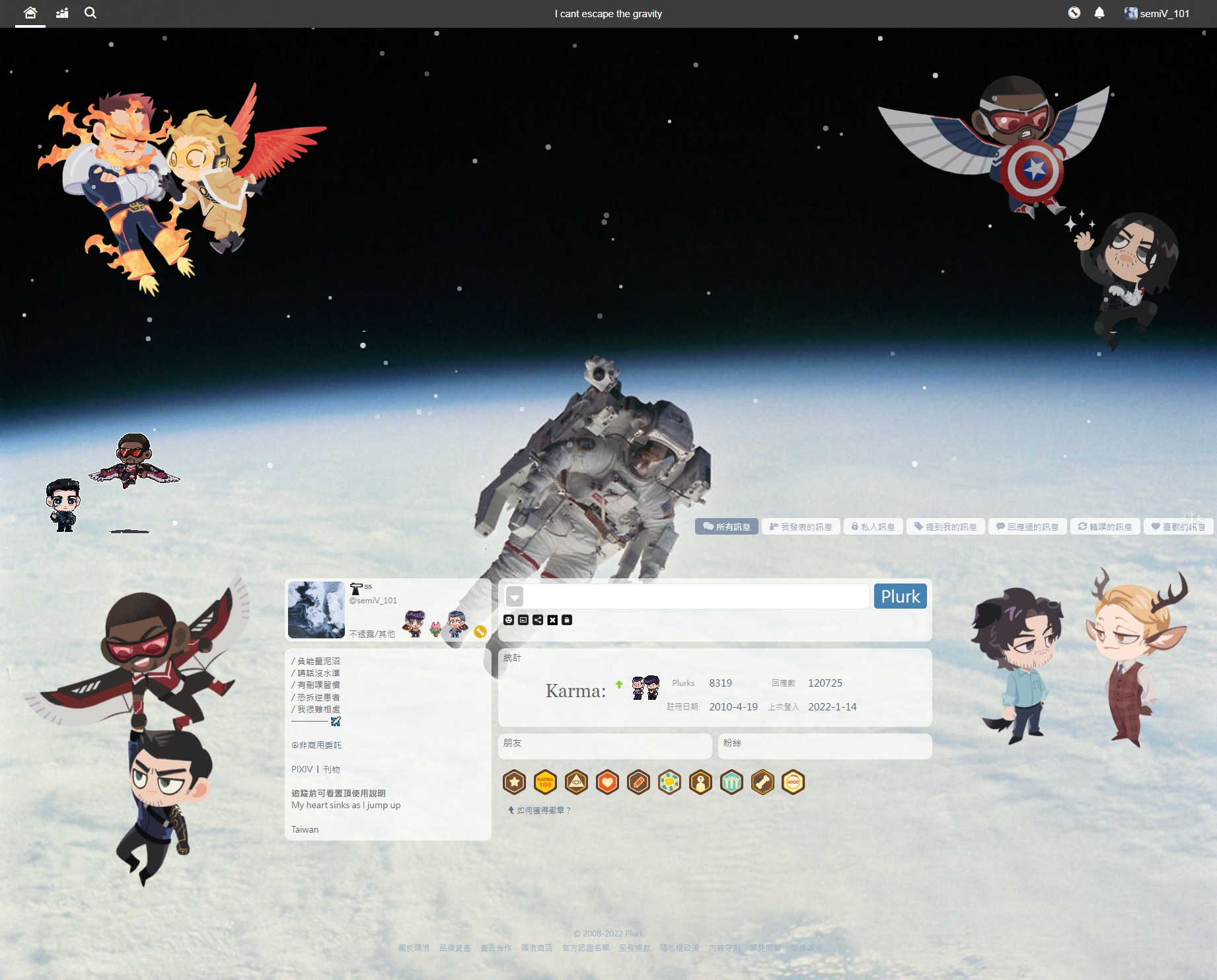
Task: Click the X (no-comment) icon below plurk box
Action: [x=552, y=620]
